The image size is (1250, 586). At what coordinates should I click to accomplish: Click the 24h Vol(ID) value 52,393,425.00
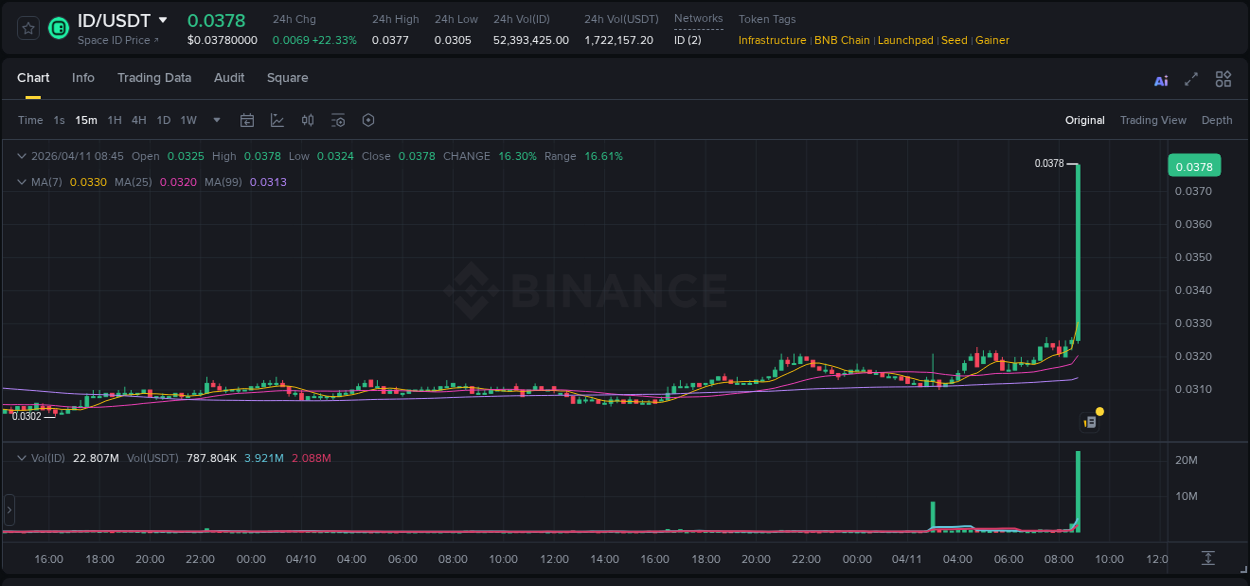531,40
